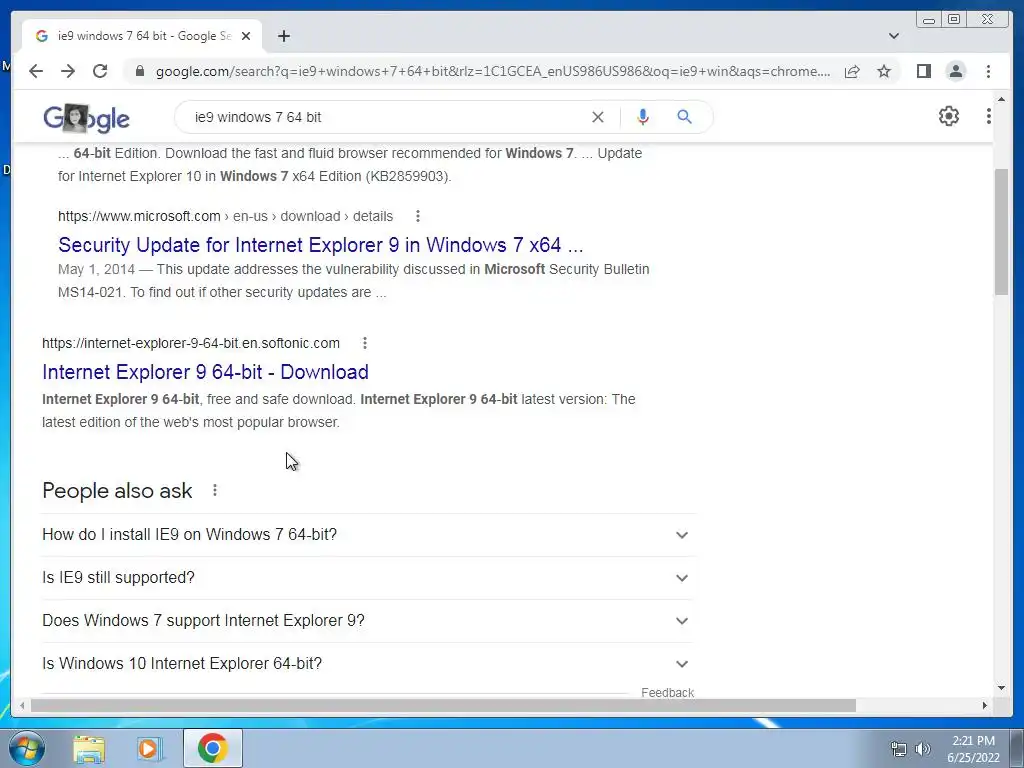Click the browser forward arrow
1024x768 pixels.
68,71
